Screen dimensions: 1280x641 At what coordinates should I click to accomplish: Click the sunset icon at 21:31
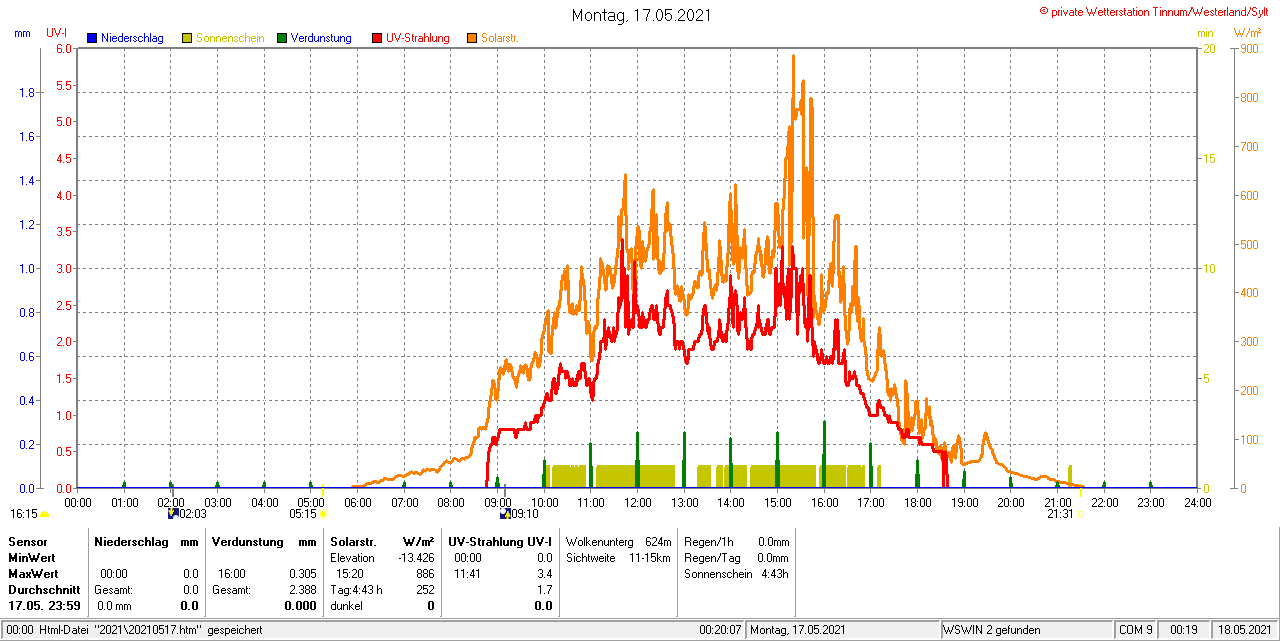(1080, 513)
